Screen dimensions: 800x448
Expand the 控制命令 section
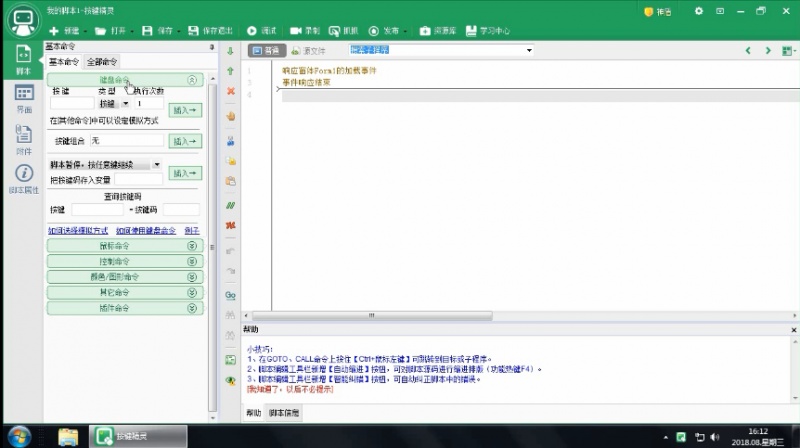pyautogui.click(x=192, y=261)
